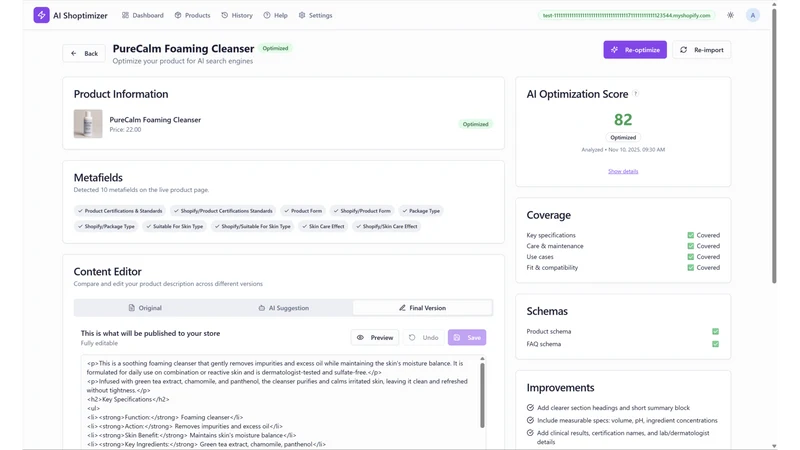Viewport: 800px width, 450px height.
Task: Click the myshopify.com store domain badge
Action: click(x=626, y=15)
